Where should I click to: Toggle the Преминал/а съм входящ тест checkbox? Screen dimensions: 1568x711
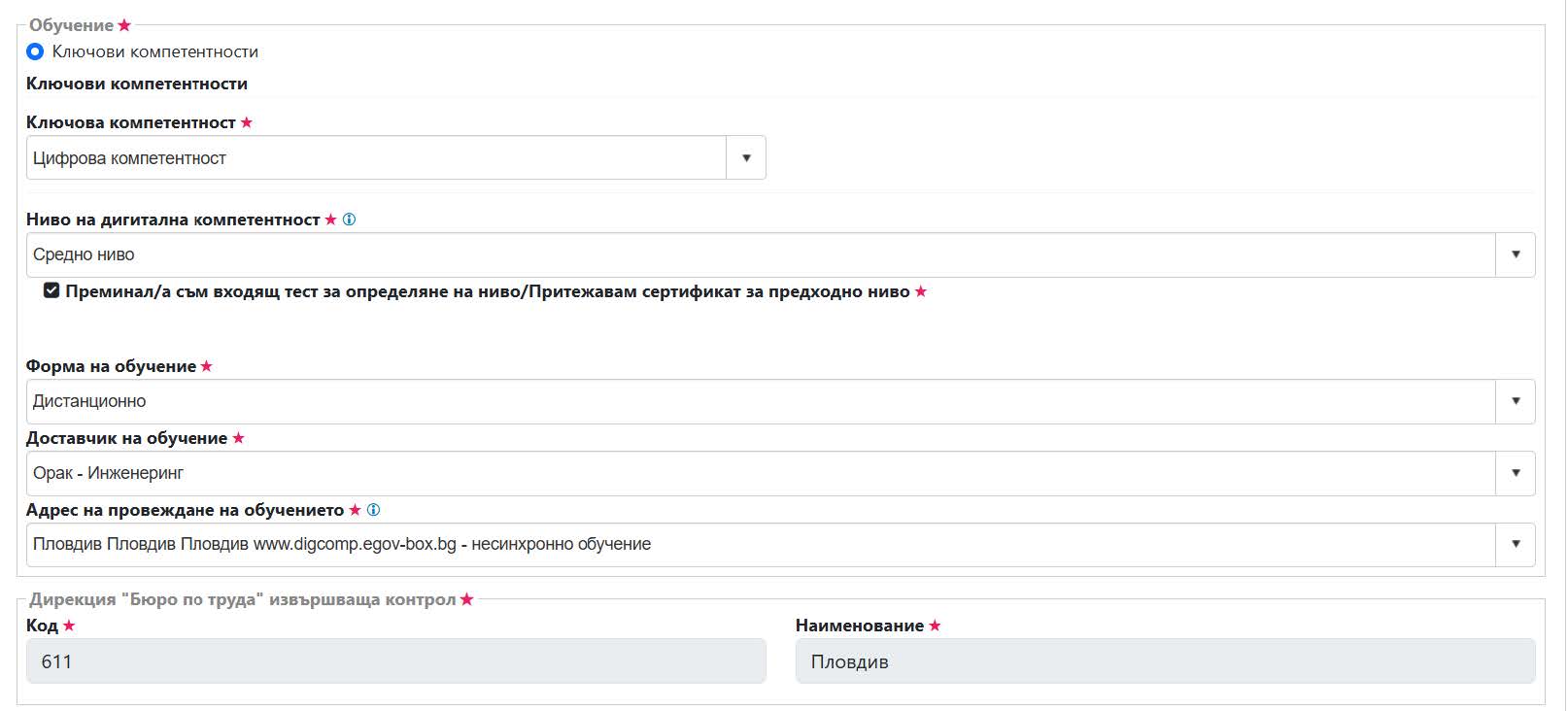pyautogui.click(x=51, y=290)
